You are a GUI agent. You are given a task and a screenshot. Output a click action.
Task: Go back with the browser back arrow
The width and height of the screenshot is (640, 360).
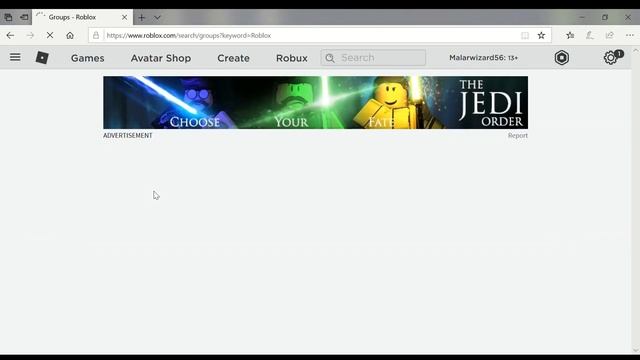pos(10,36)
